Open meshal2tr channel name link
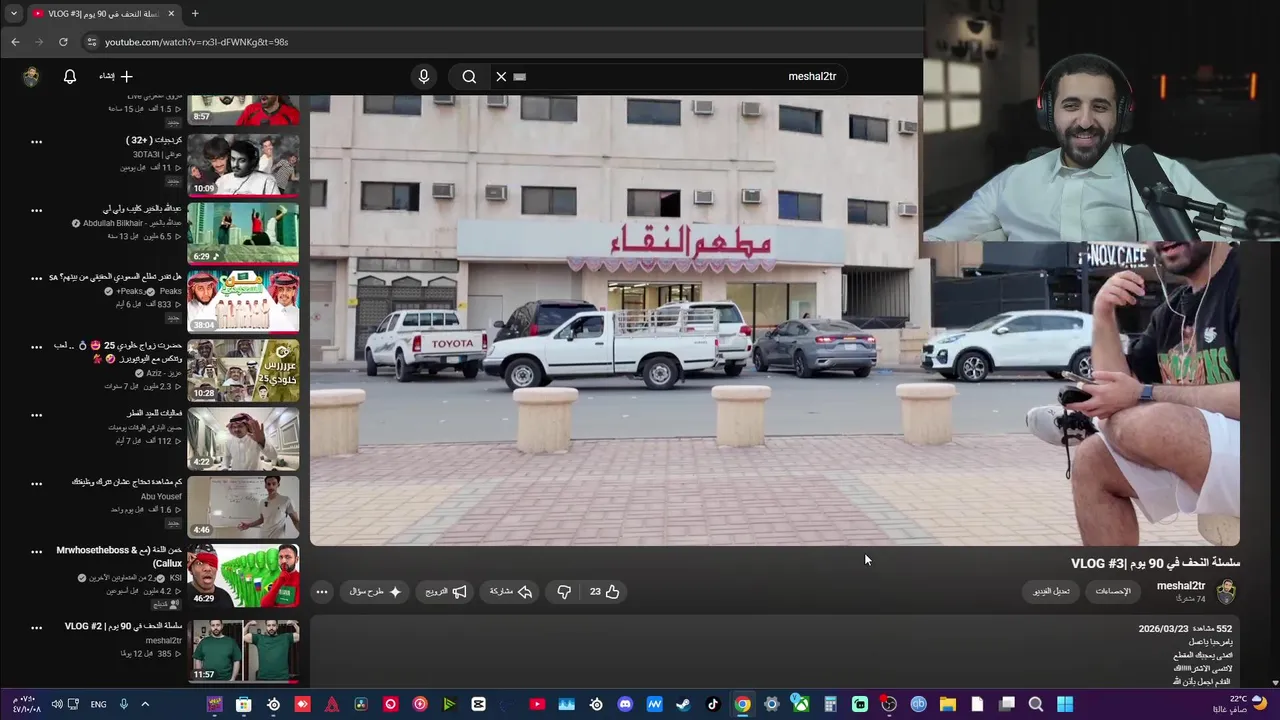The height and width of the screenshot is (720, 1280). coord(1181,586)
